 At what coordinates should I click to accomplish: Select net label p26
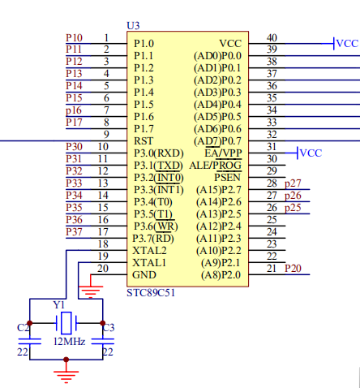click(x=293, y=196)
